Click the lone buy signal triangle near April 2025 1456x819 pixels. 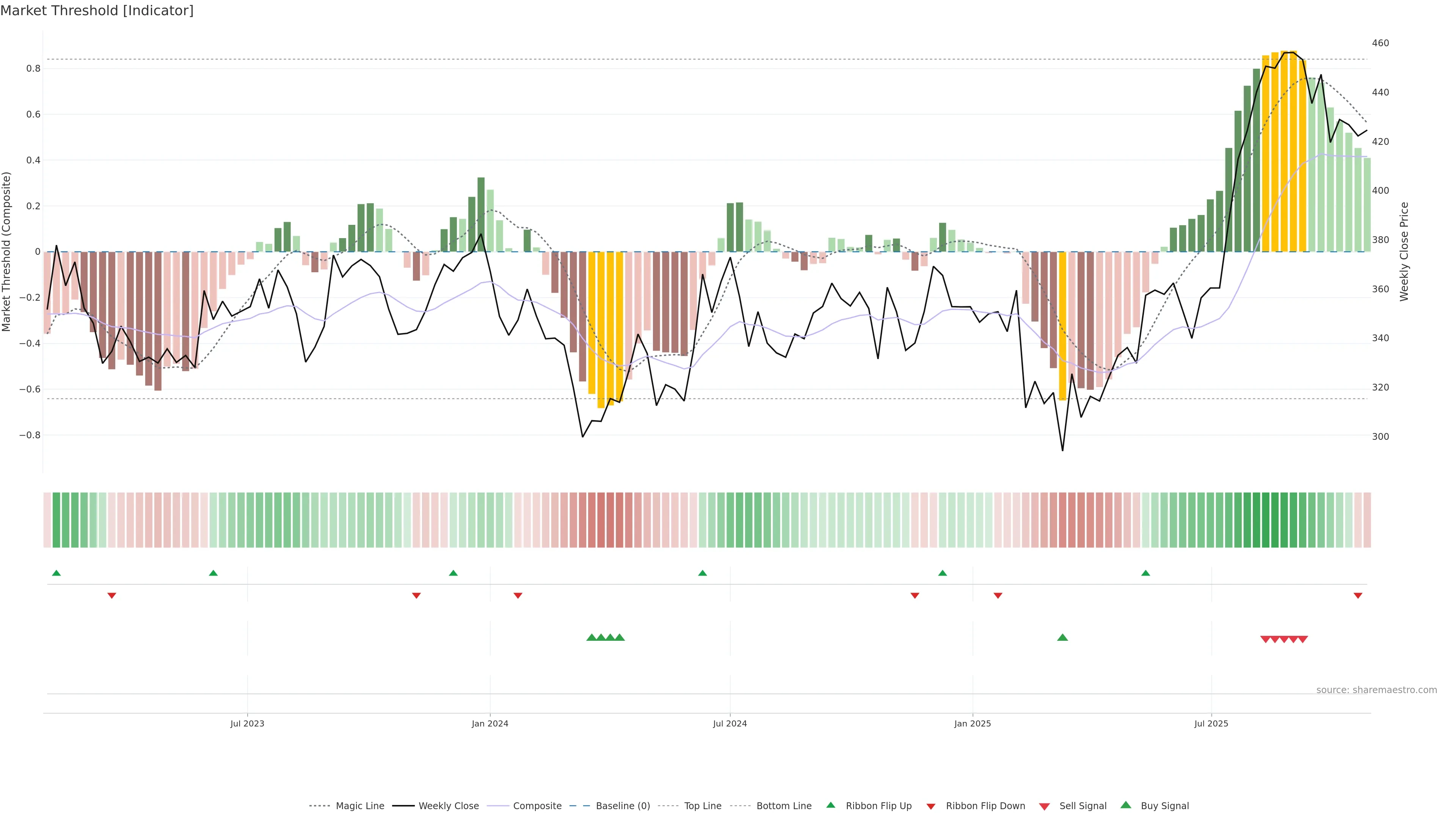click(x=1062, y=637)
